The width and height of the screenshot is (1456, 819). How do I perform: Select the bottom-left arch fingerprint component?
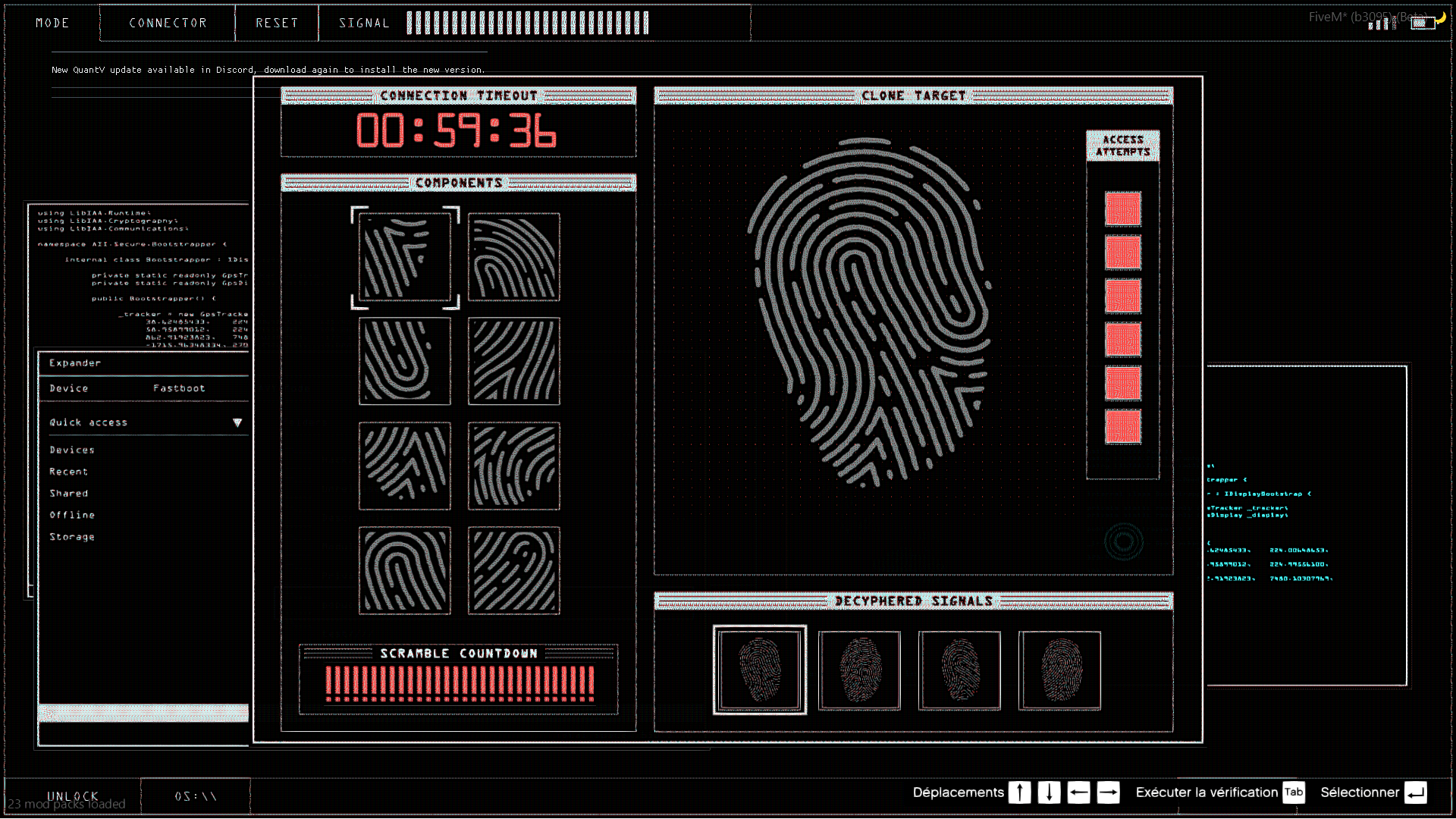click(x=404, y=570)
